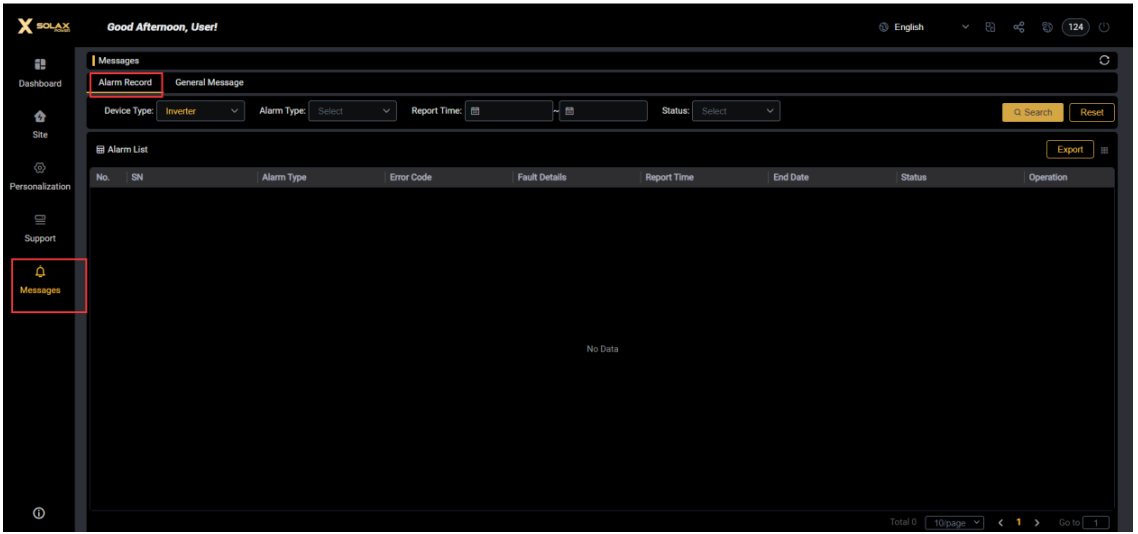1138x534 pixels.
Task: Refresh the Messages panel
Action: click(x=1104, y=61)
